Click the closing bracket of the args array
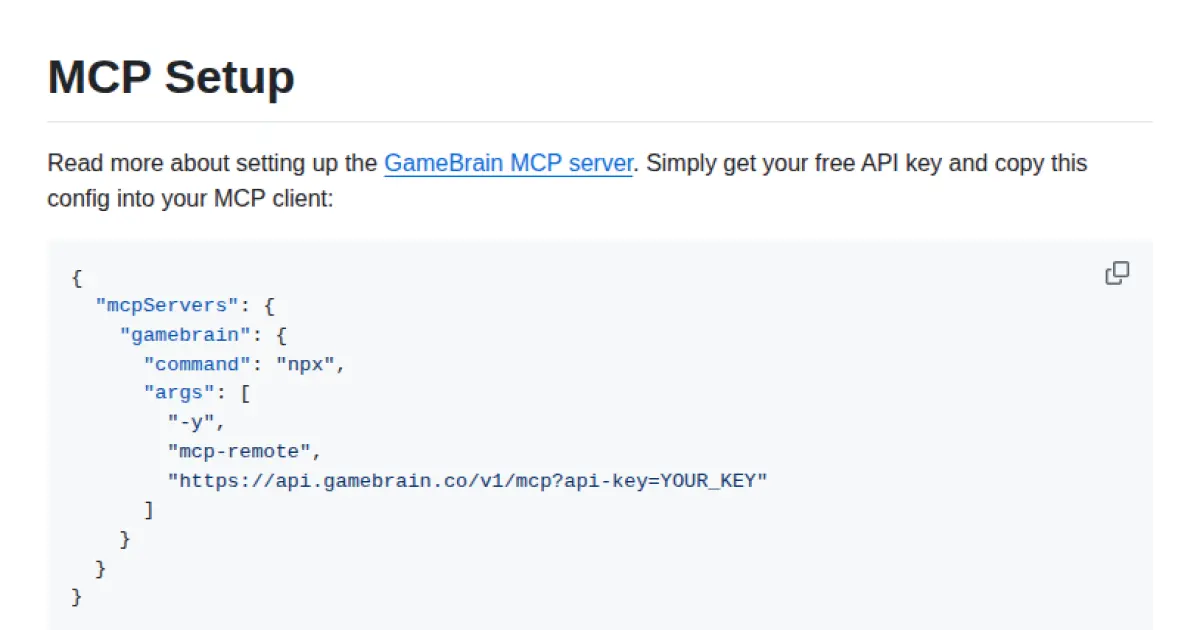The height and width of the screenshot is (630, 1200). 149,510
